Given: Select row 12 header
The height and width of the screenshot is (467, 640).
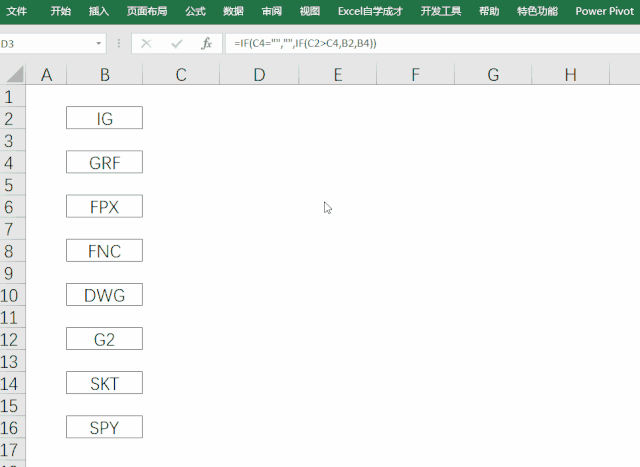Looking at the screenshot, I should coord(12,339).
